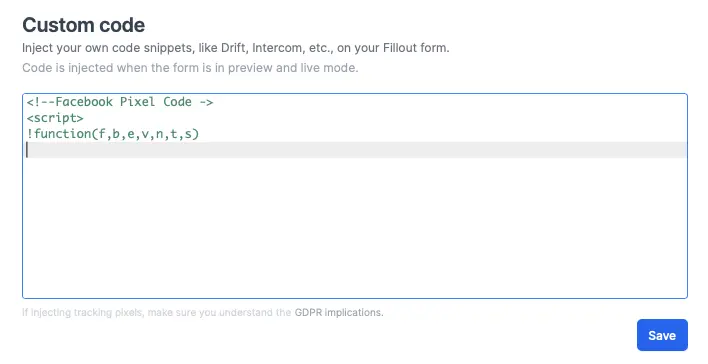Place cursor in the Facebook Pixel Code comment line
The height and width of the screenshot is (364, 708).
point(120,102)
